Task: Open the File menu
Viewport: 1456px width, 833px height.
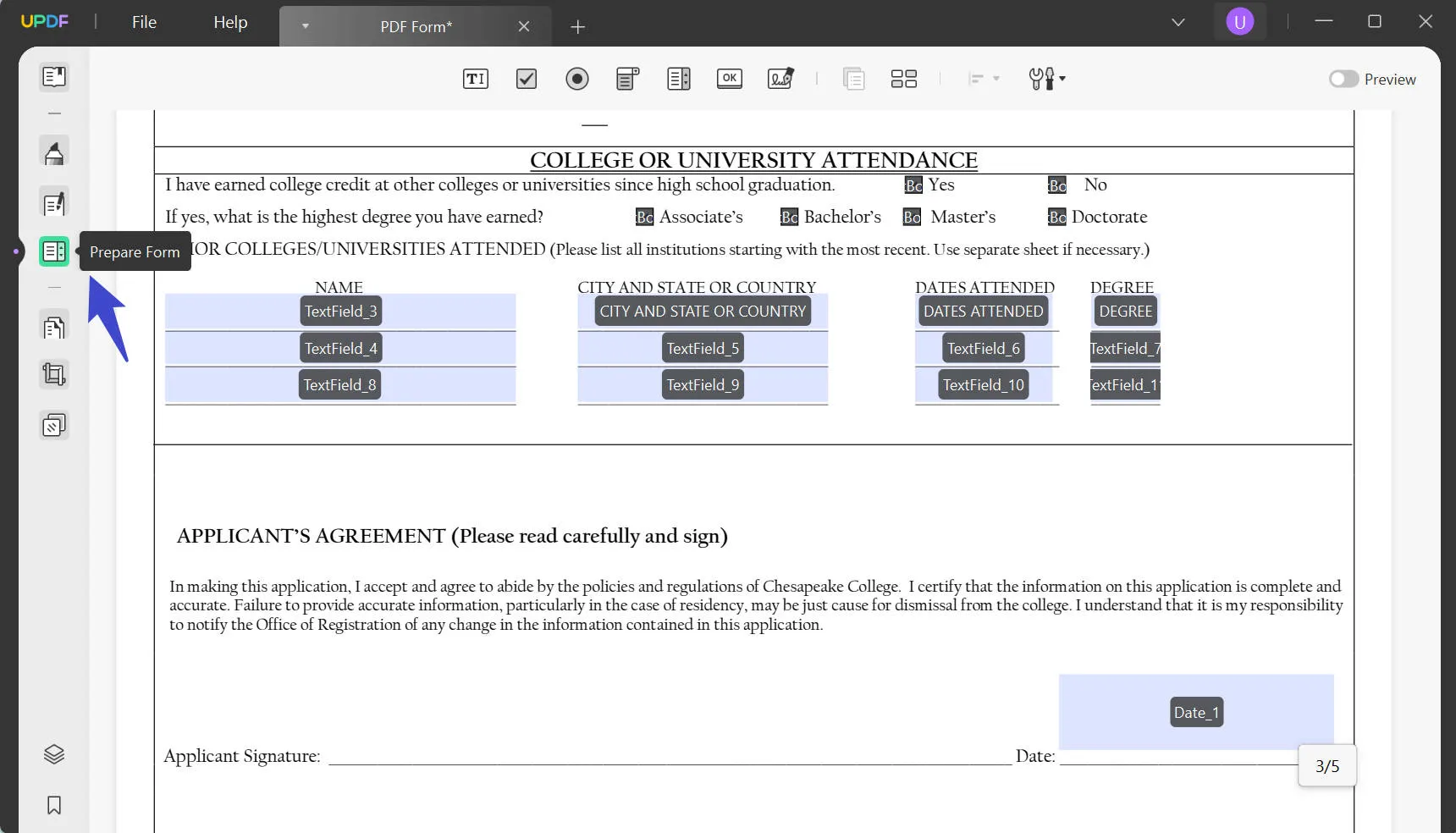Action: (143, 22)
